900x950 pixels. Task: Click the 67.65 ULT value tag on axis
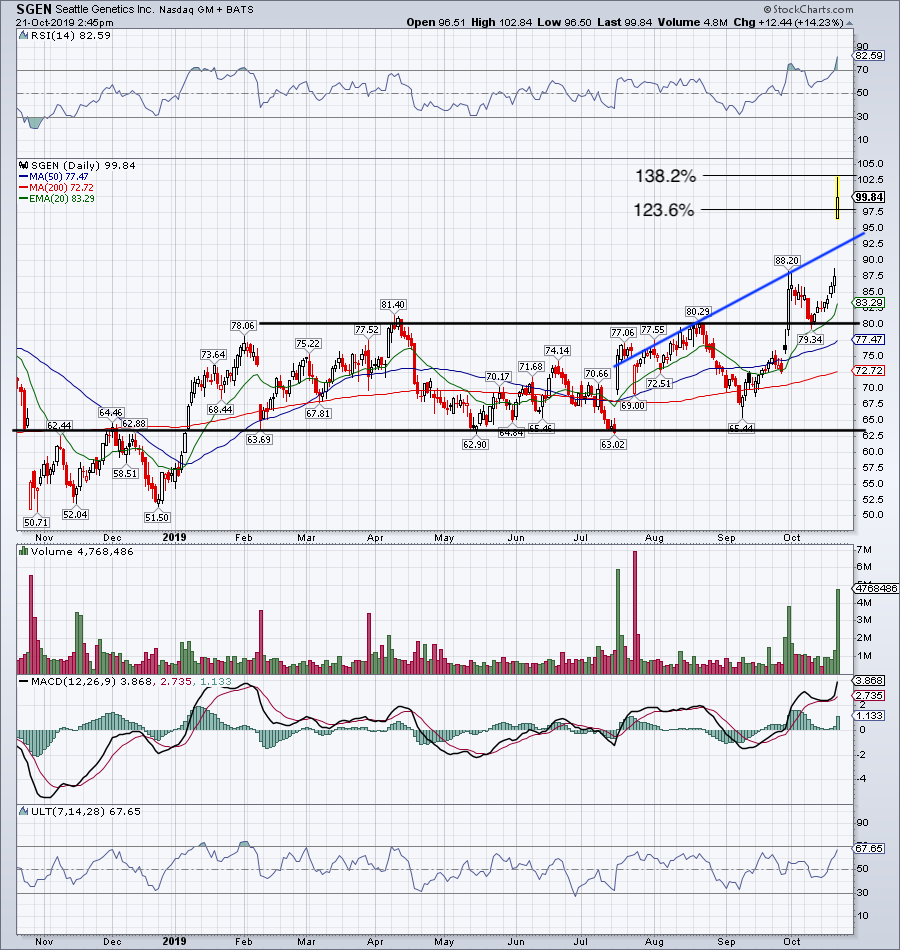pos(869,848)
